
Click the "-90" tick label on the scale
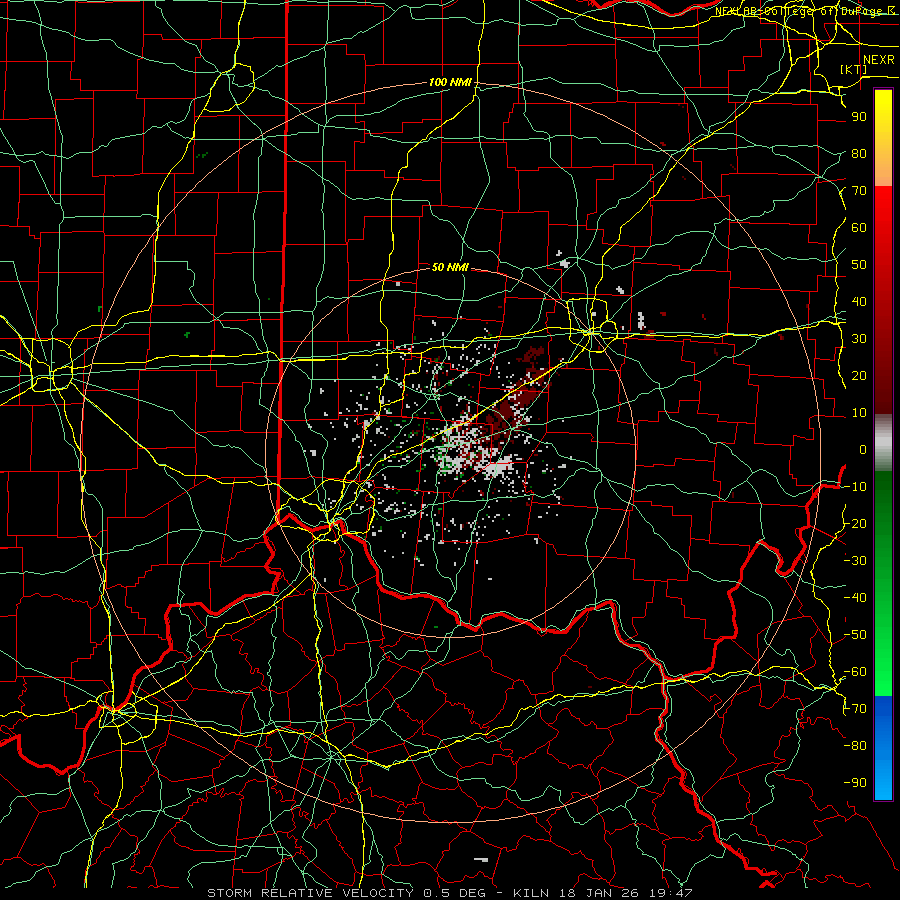pyautogui.click(x=855, y=783)
